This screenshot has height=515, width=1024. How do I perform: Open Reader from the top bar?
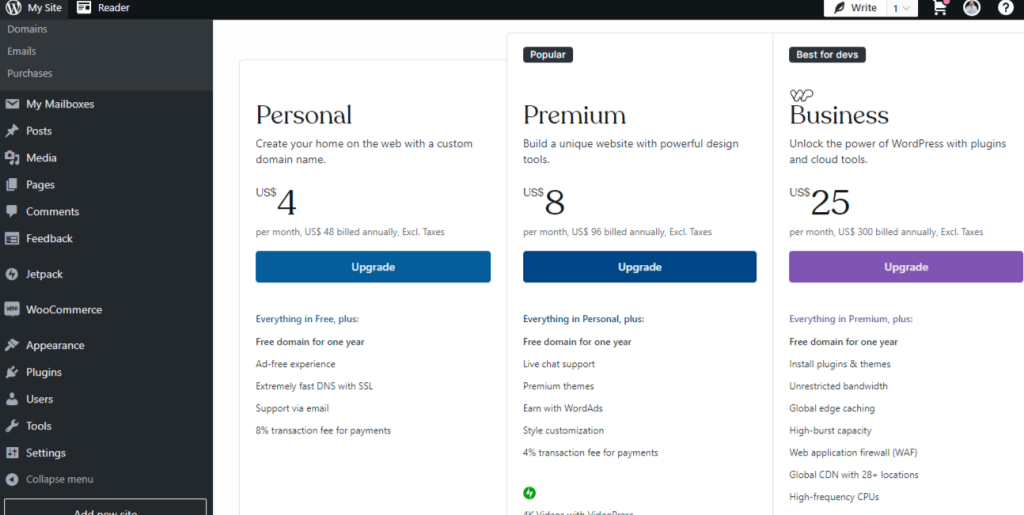[103, 8]
